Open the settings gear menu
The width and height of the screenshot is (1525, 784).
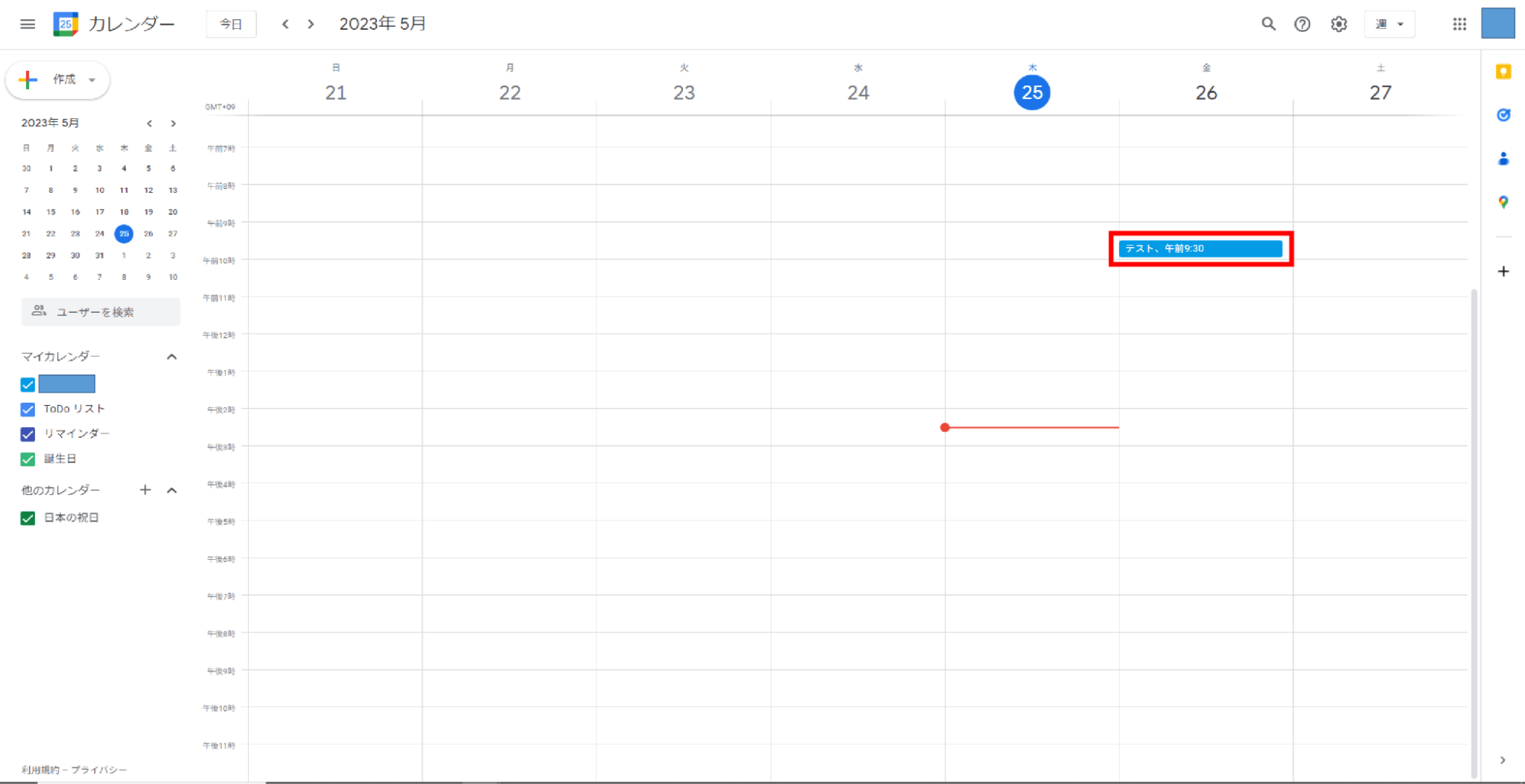(x=1339, y=24)
